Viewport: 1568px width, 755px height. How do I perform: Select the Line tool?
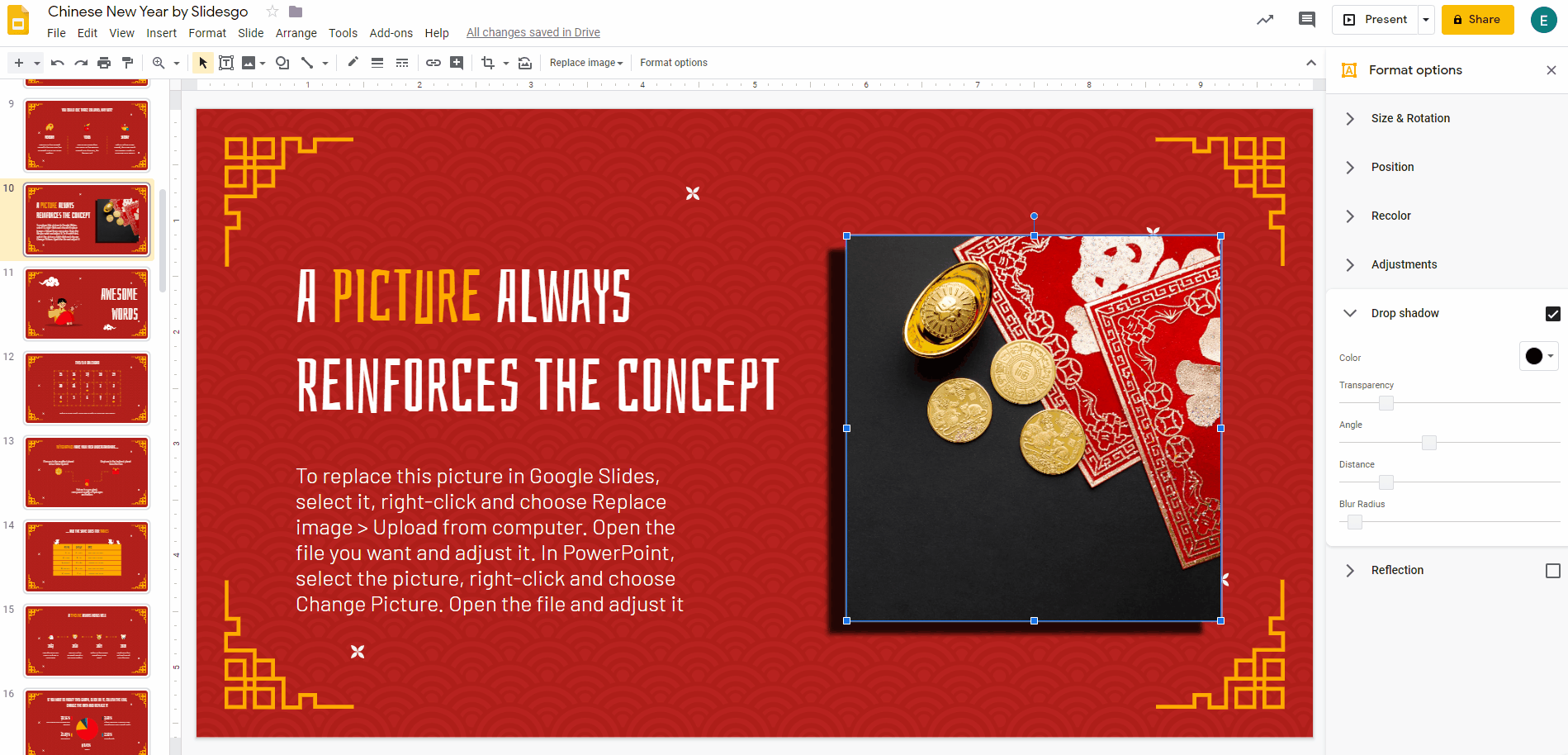pyautogui.click(x=307, y=63)
